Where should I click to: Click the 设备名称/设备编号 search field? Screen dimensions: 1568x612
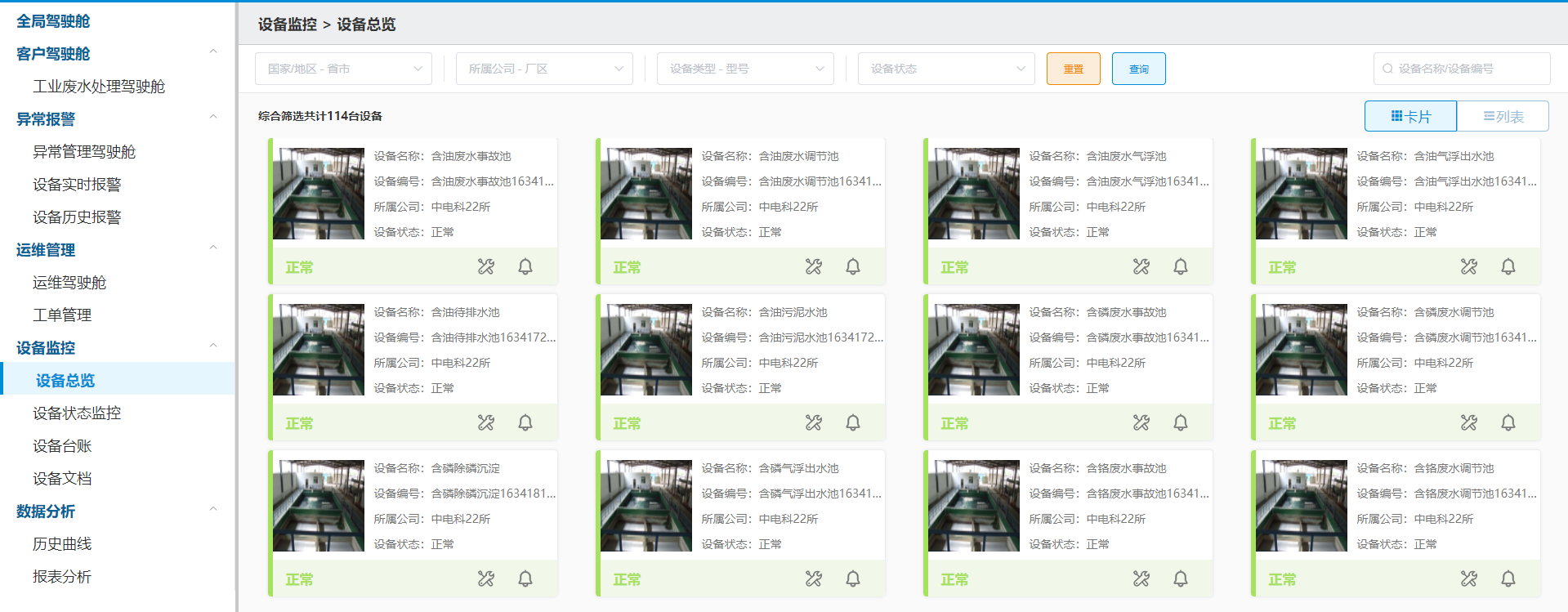(x=1462, y=69)
